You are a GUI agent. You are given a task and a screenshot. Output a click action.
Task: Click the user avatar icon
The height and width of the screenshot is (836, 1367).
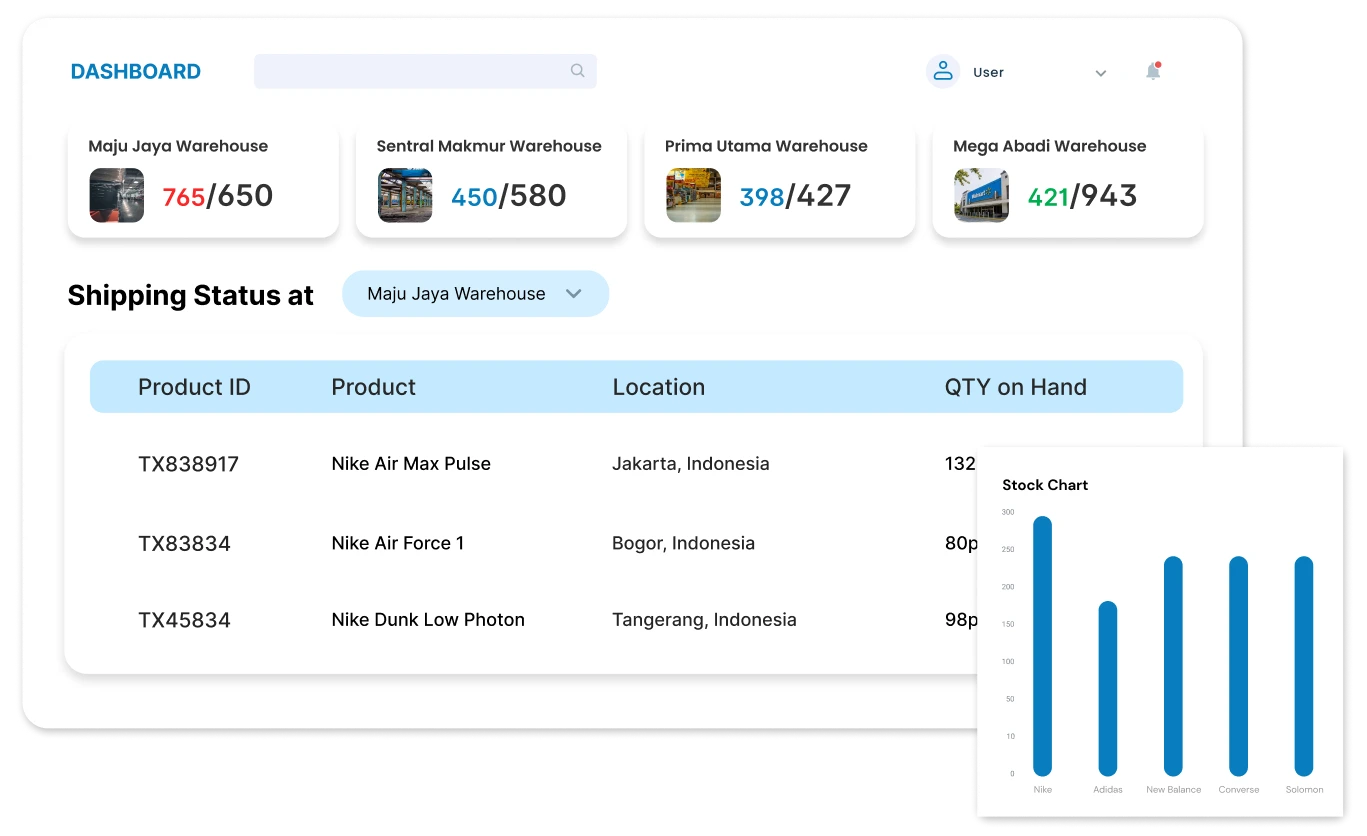(x=942, y=72)
